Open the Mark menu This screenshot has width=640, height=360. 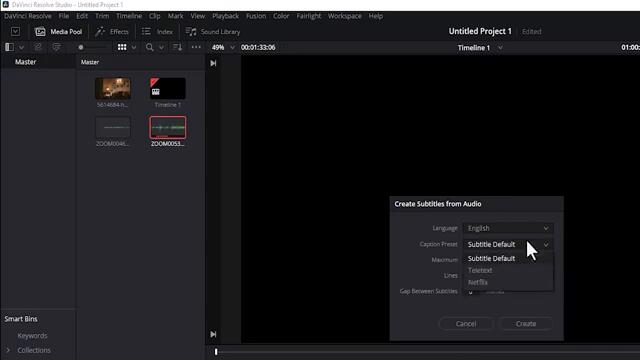(x=176, y=16)
